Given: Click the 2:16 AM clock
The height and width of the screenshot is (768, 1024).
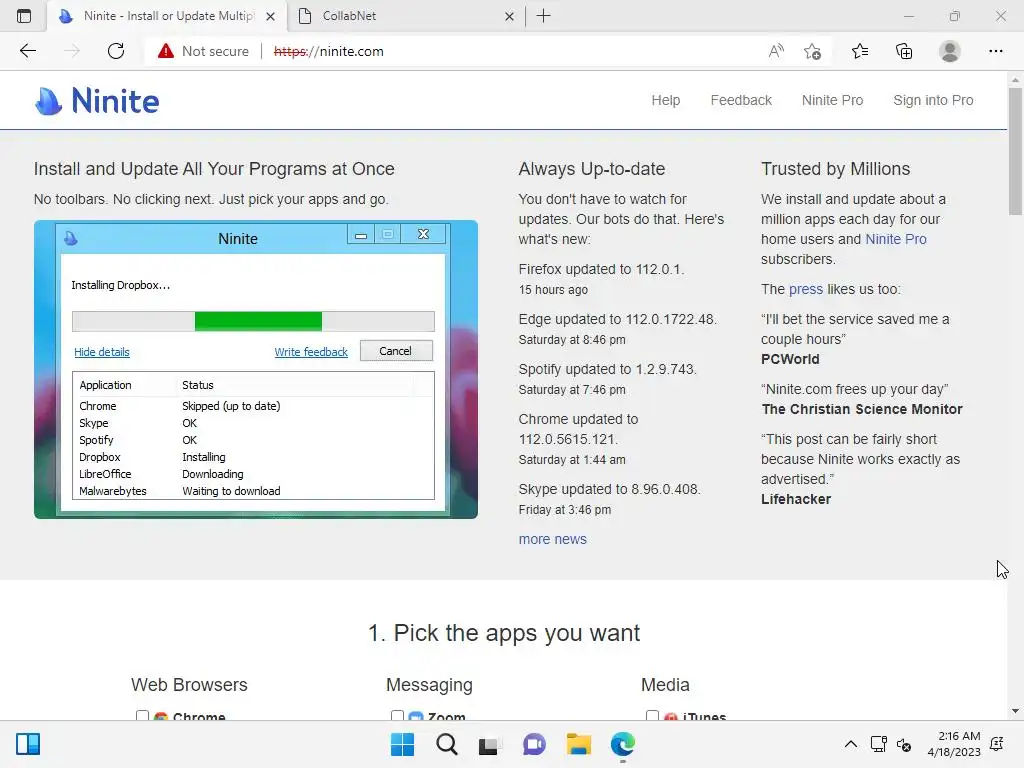Looking at the screenshot, I should tap(959, 736).
